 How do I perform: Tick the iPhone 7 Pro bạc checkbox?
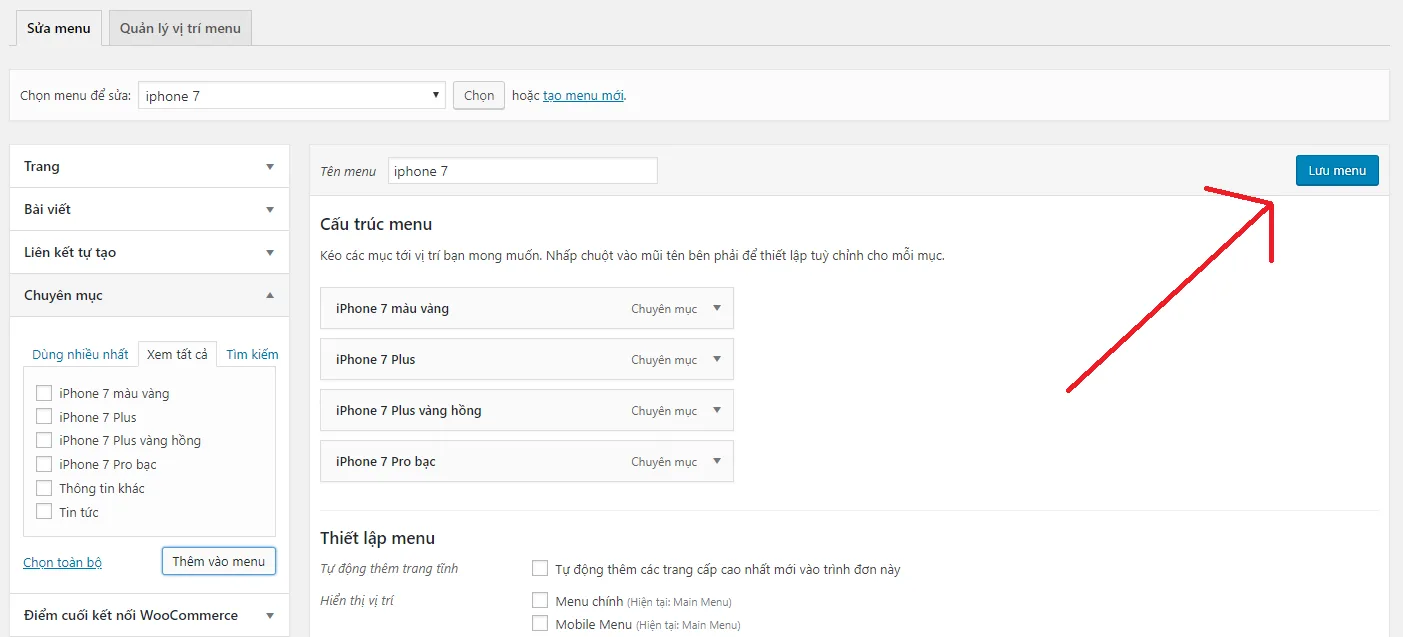click(44, 464)
